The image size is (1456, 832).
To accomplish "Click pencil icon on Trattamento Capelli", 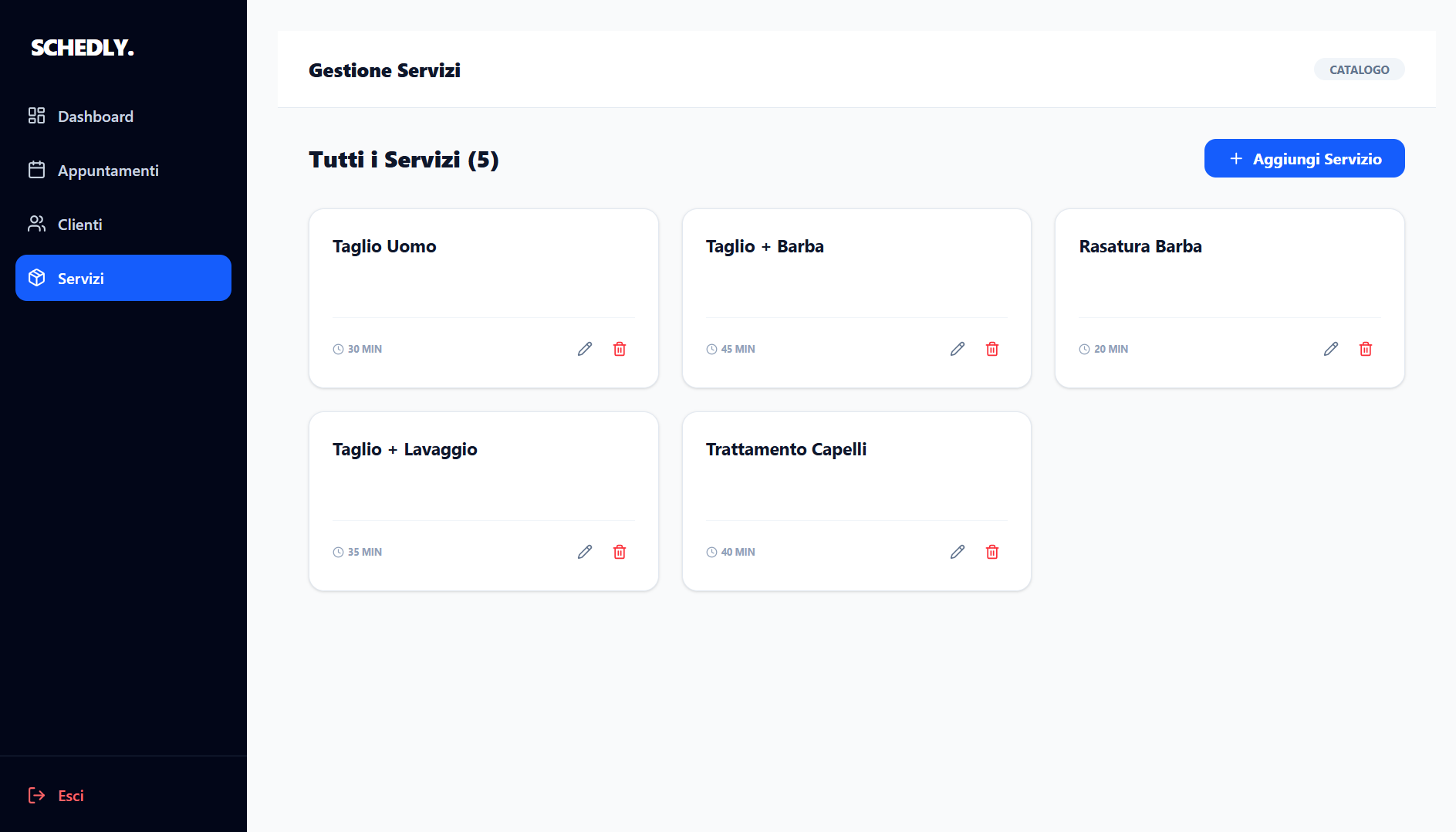I will point(958,552).
